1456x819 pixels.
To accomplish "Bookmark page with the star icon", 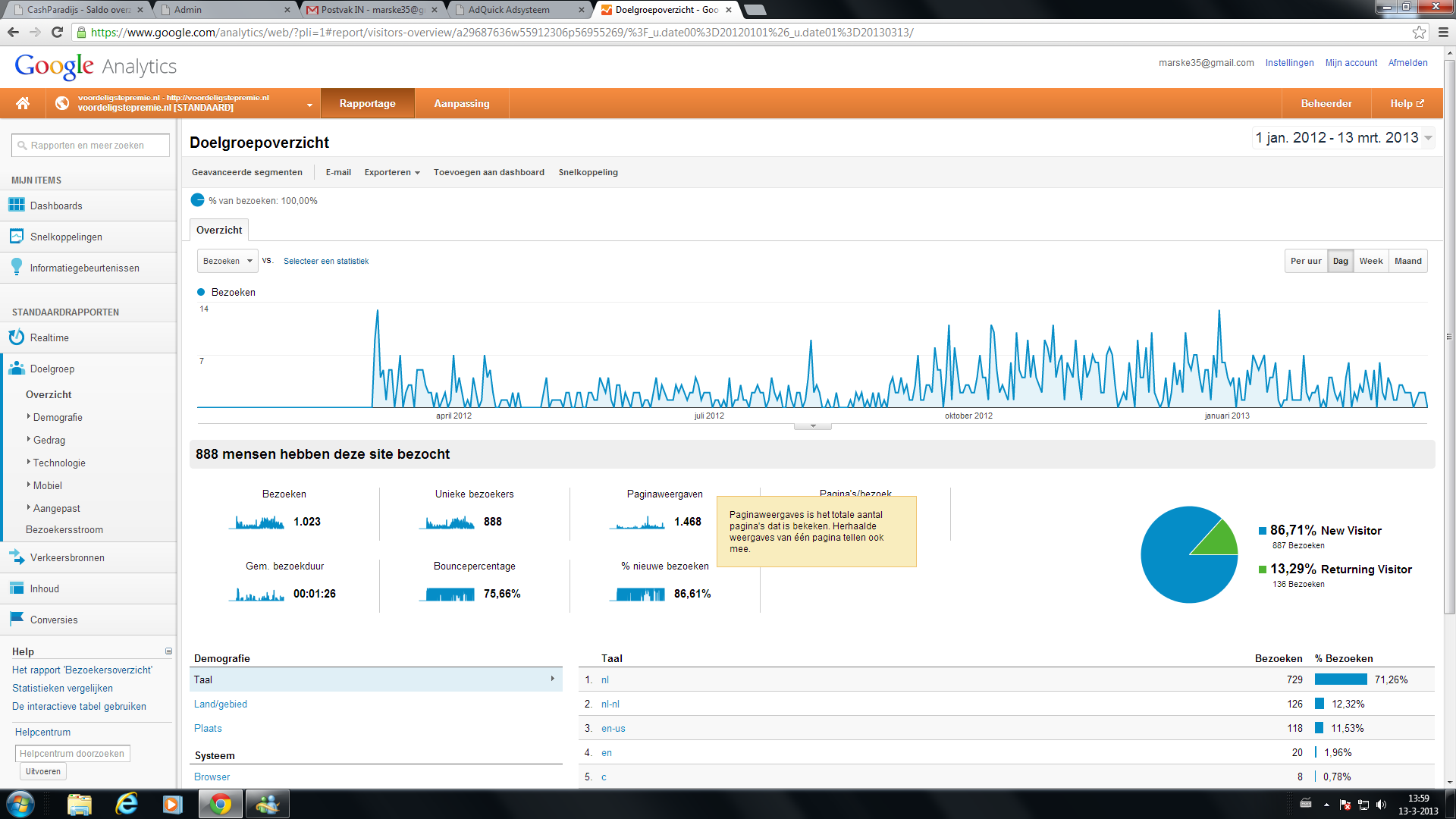I will tap(1419, 32).
